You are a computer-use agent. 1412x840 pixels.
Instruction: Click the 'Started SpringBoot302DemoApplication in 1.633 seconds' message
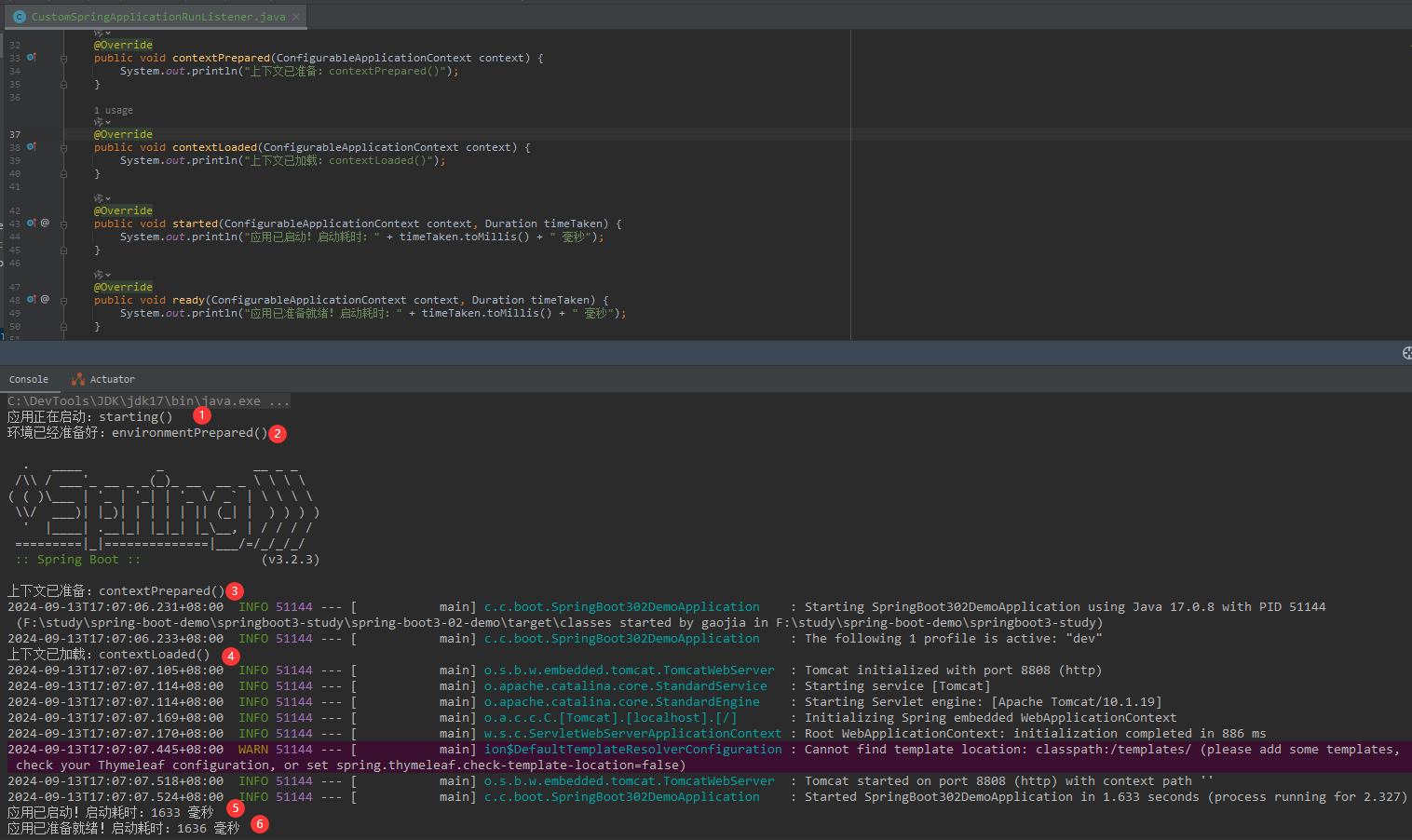click(x=1106, y=797)
